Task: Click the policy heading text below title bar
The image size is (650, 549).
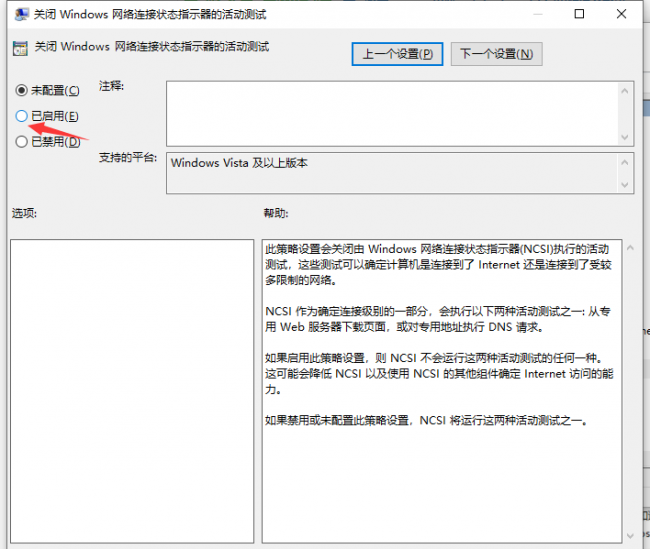Action: pos(152,46)
